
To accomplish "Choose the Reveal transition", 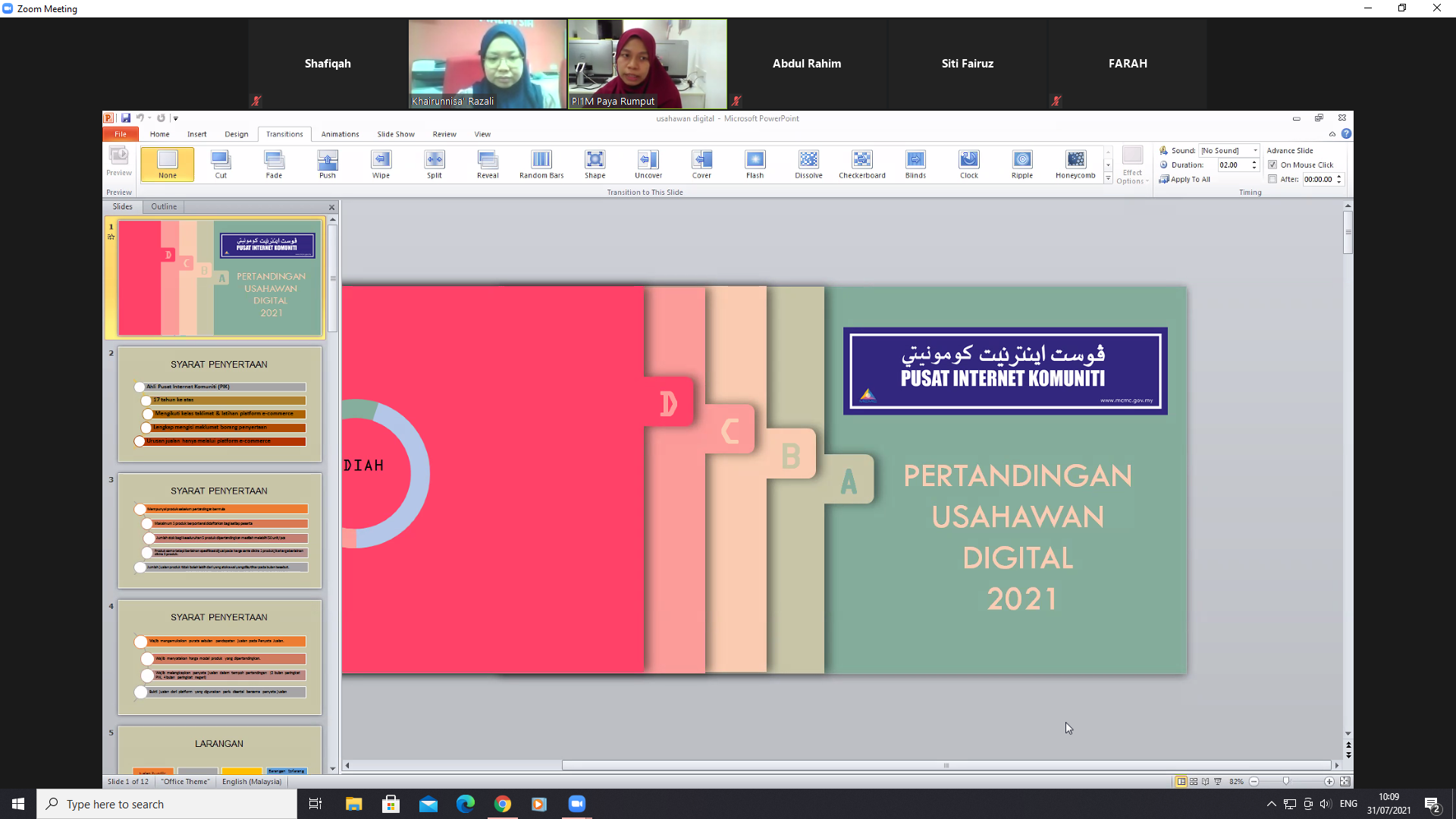I will coord(488,164).
